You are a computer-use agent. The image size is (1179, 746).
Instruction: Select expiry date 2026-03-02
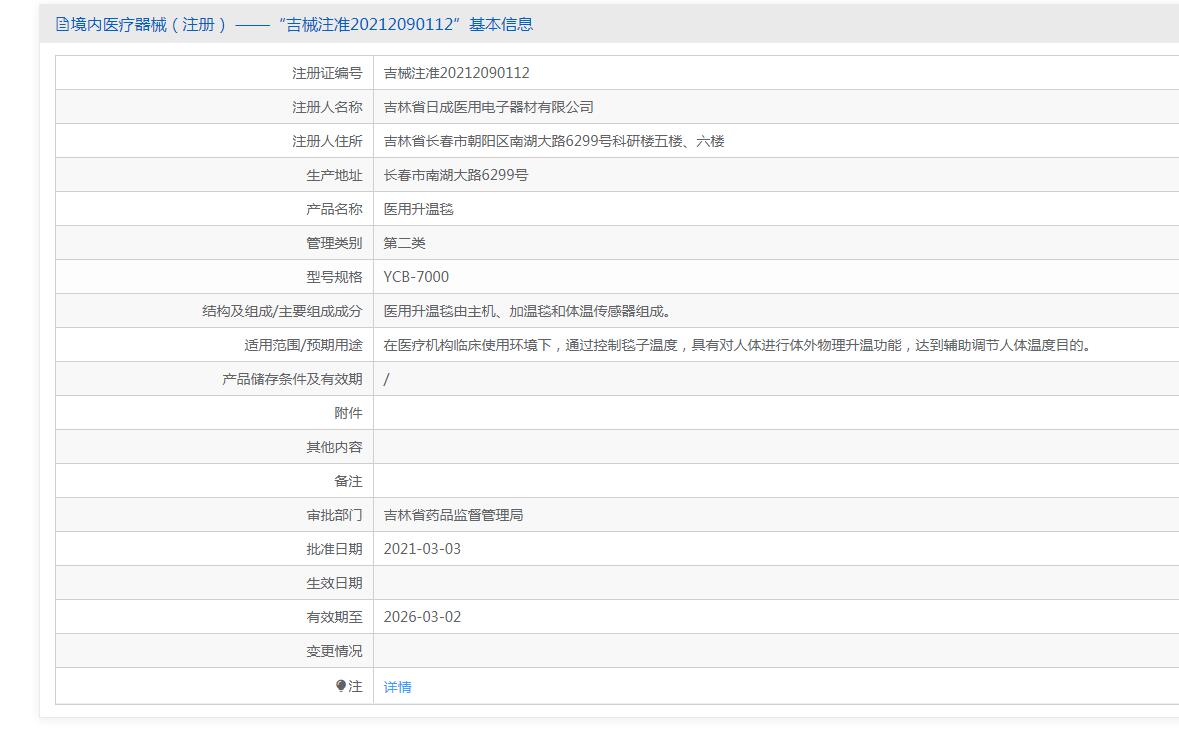(422, 617)
